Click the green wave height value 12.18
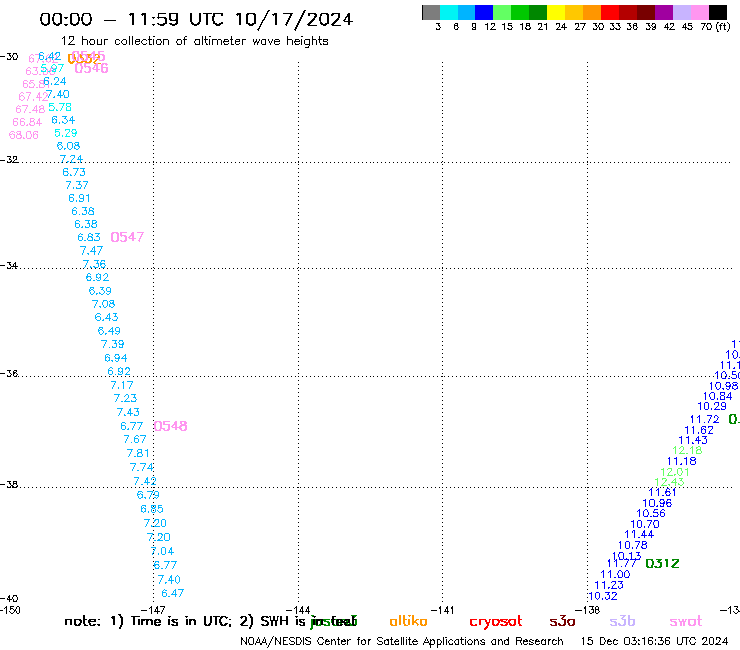The height and width of the screenshot is (650, 740). tap(687, 450)
